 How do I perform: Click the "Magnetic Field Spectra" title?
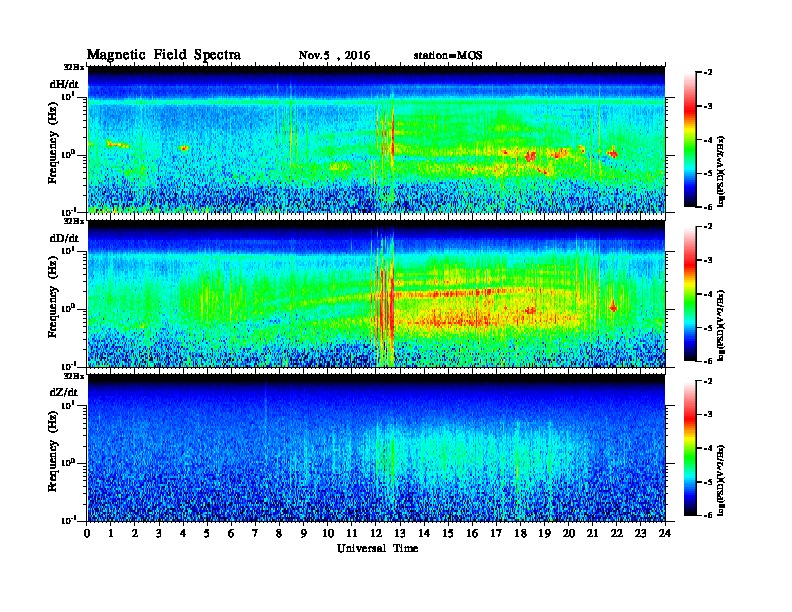pos(164,55)
